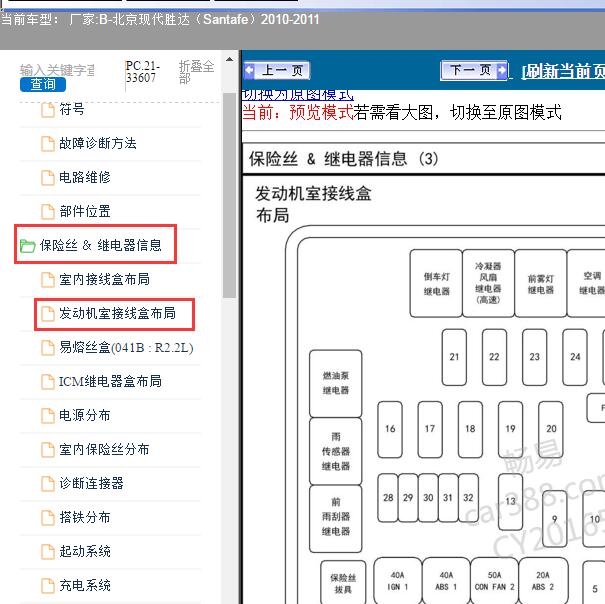The image size is (605, 604).
Task: Click fuse number 21 in diagram
Action: point(454,357)
